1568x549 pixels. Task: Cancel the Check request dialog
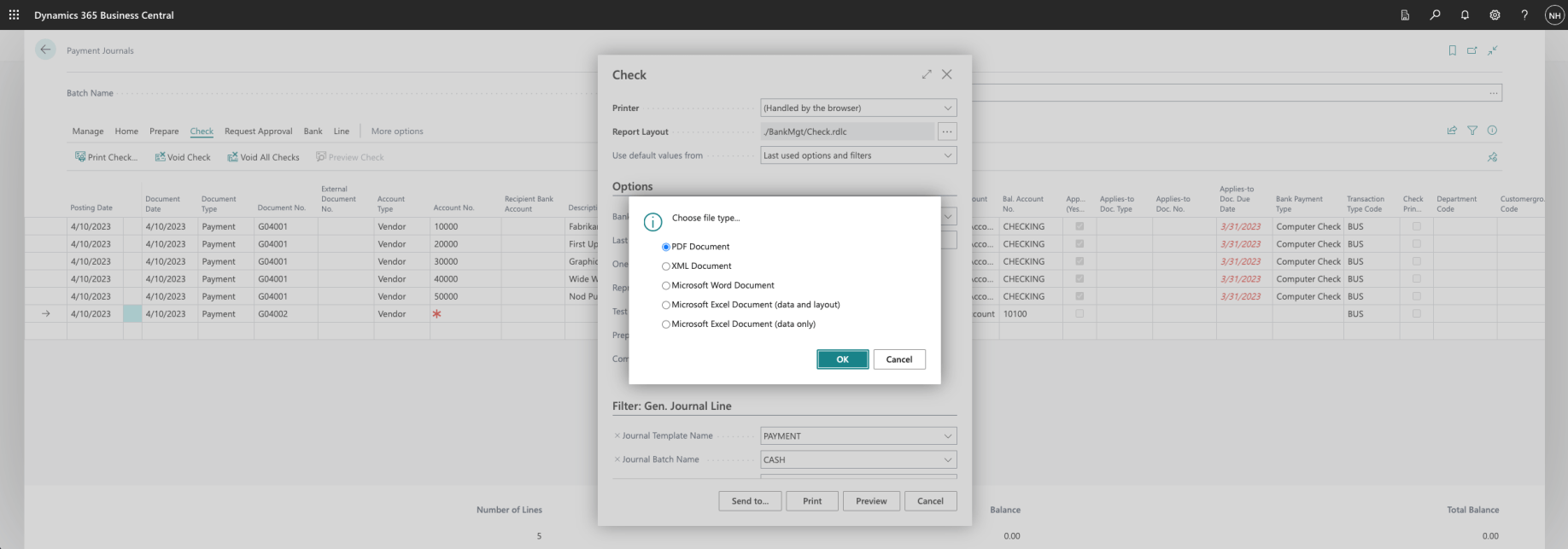click(930, 501)
